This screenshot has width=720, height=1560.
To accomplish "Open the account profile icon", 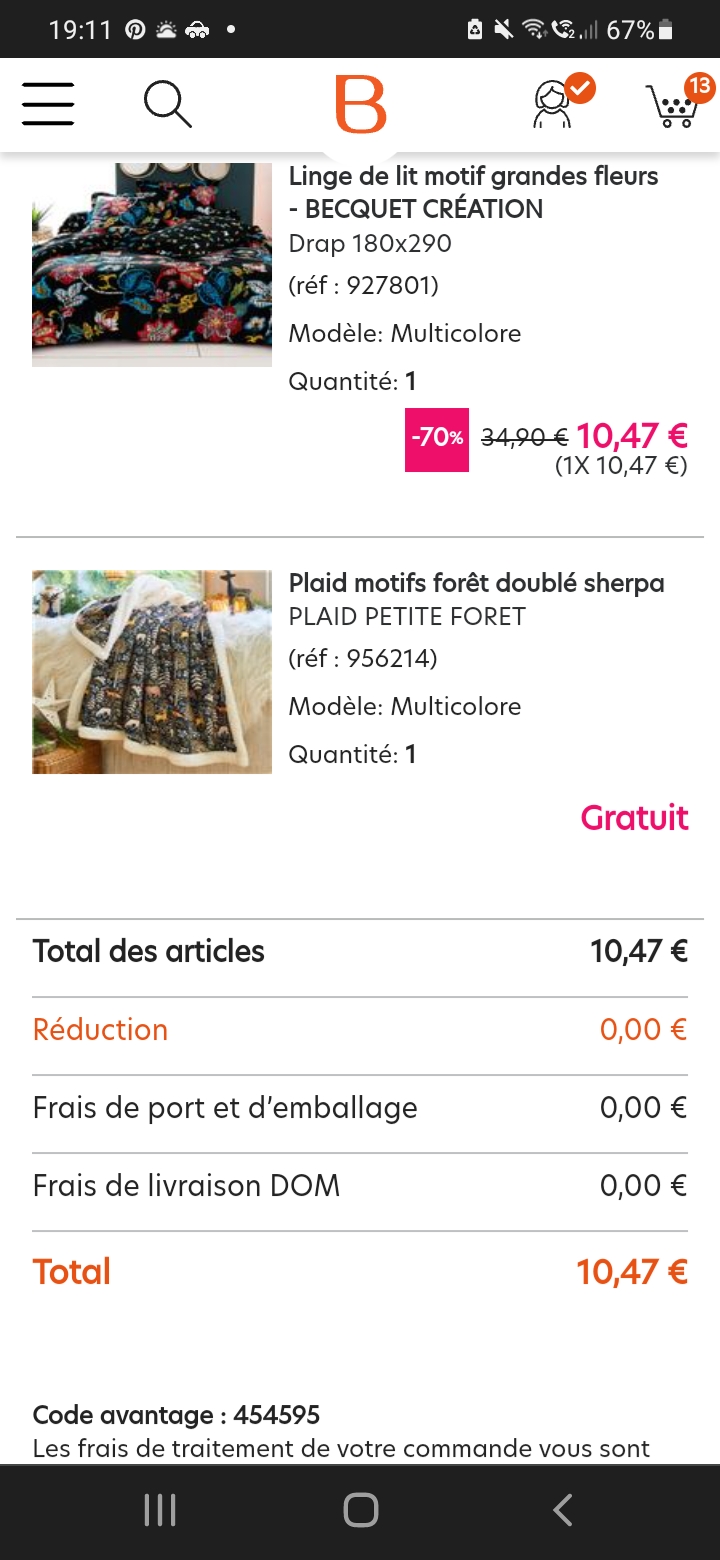I will [553, 104].
